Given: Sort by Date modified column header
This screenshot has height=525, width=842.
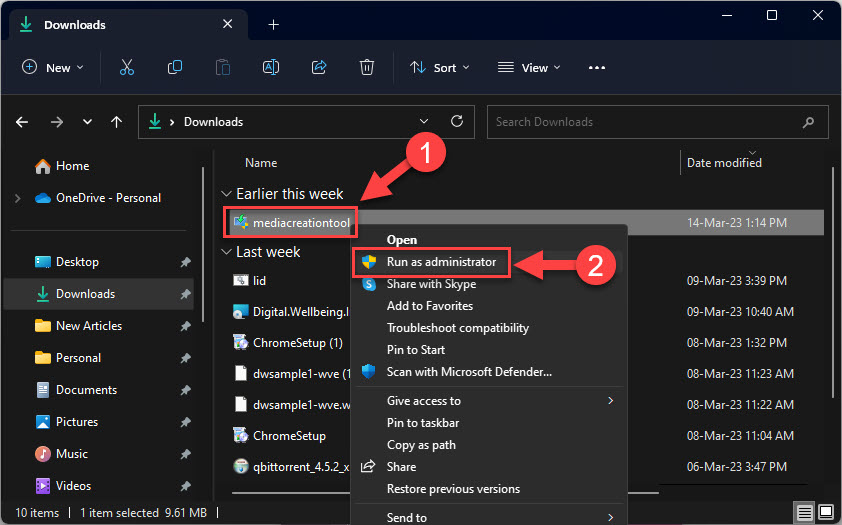Looking at the screenshot, I should [724, 163].
